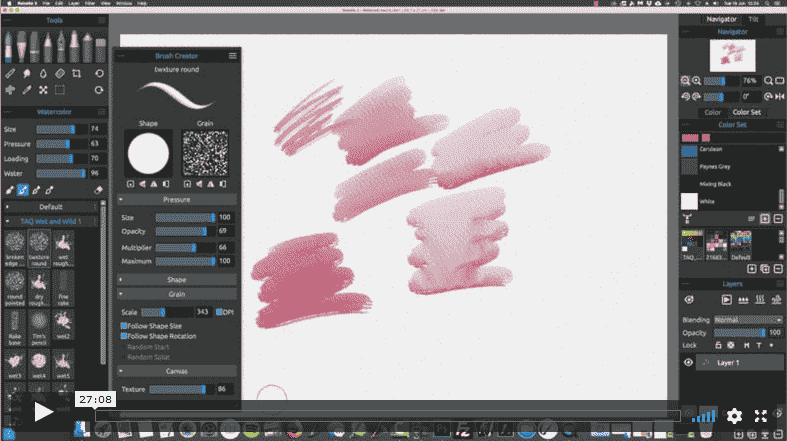Toggle lock transparency icon

click(731, 345)
